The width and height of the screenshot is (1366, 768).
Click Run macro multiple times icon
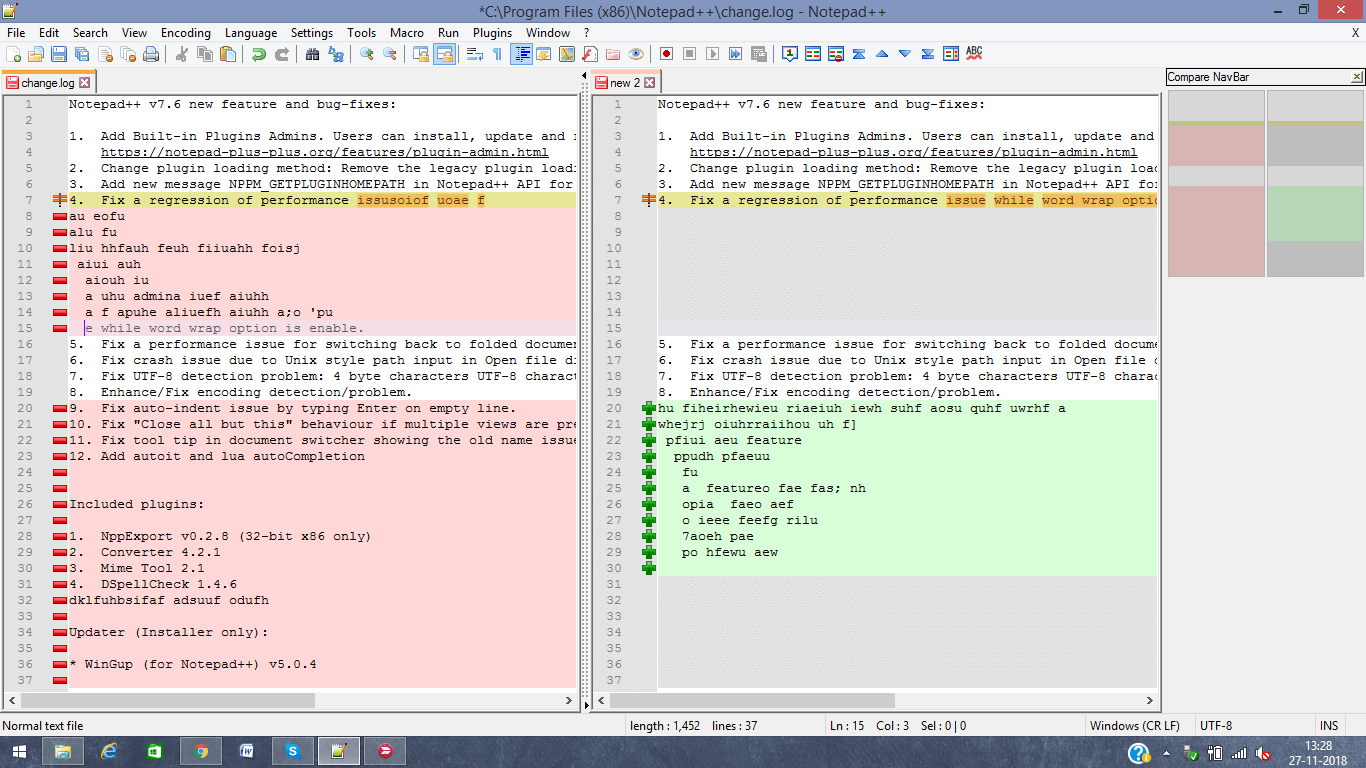pyautogui.click(x=735, y=54)
